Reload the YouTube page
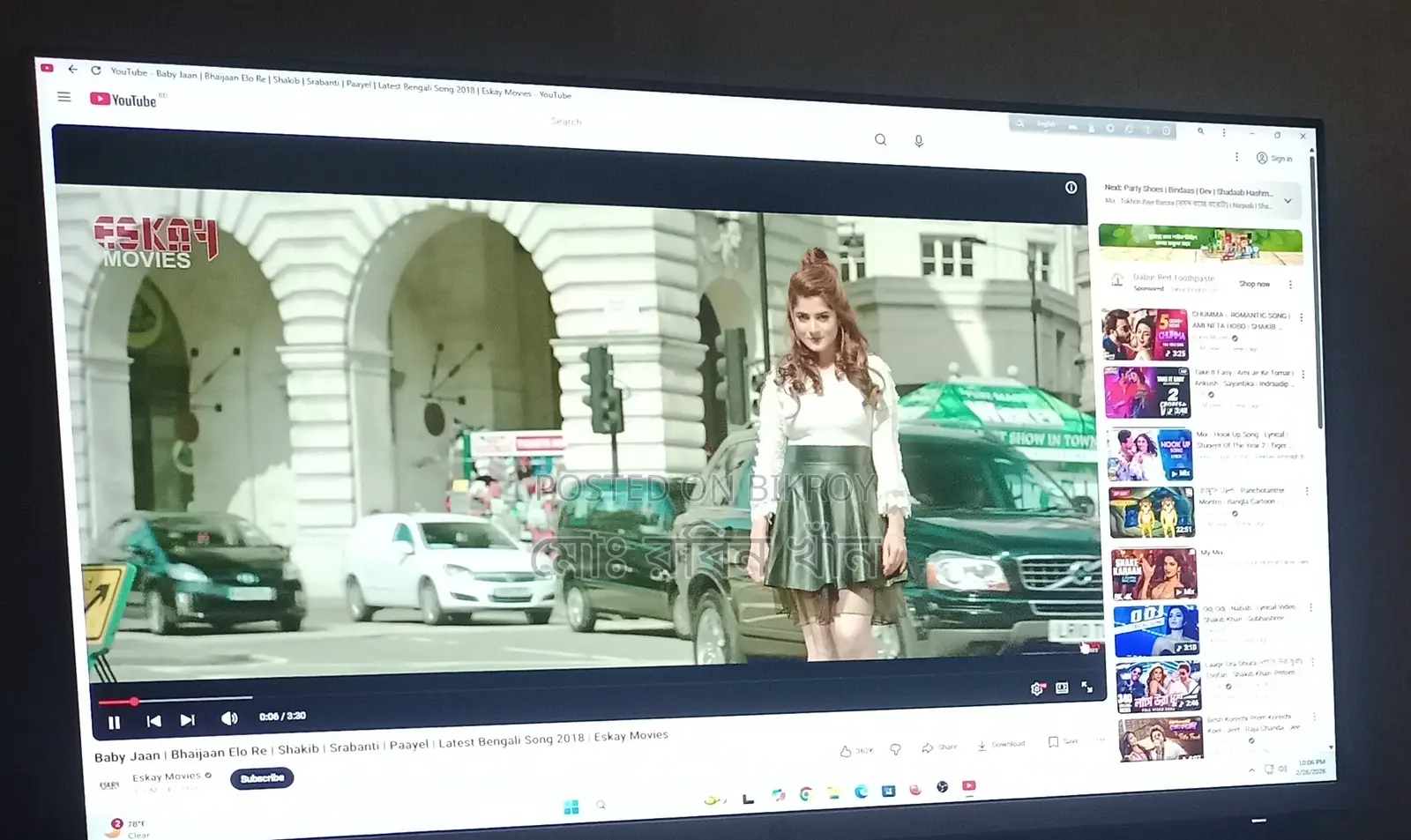Screen dimensions: 1411x840 (95, 71)
